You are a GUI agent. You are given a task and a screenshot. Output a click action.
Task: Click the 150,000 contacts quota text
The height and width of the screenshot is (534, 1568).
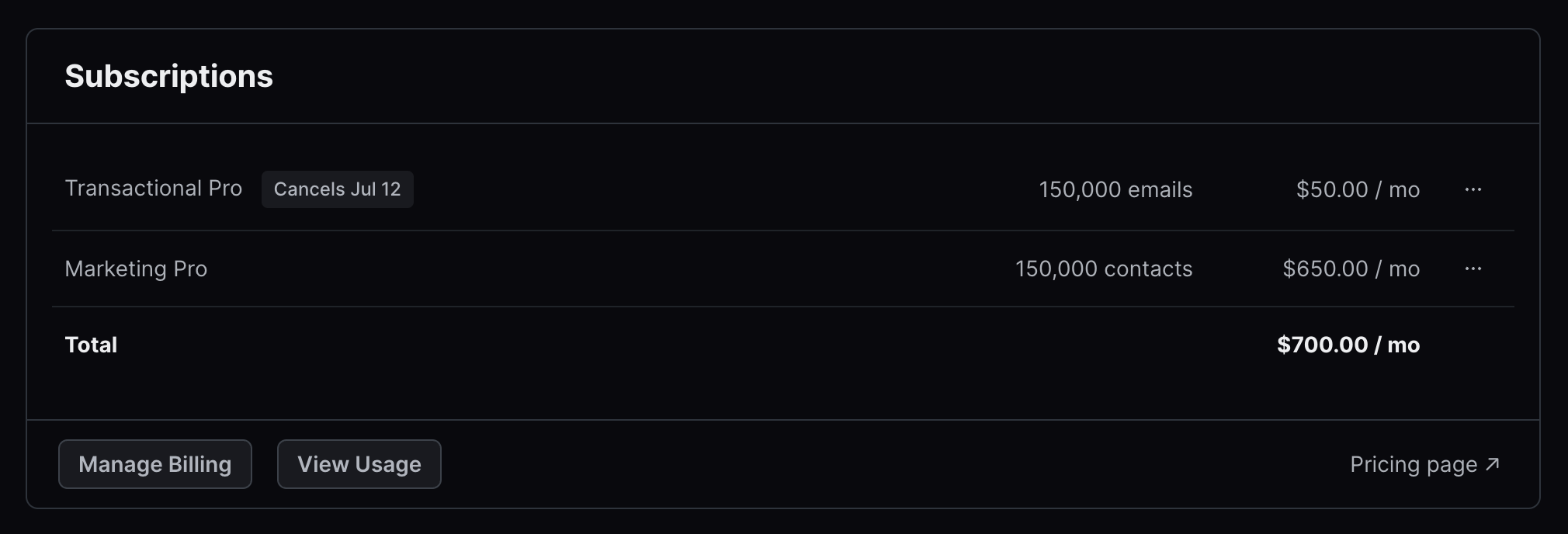pyautogui.click(x=1104, y=269)
